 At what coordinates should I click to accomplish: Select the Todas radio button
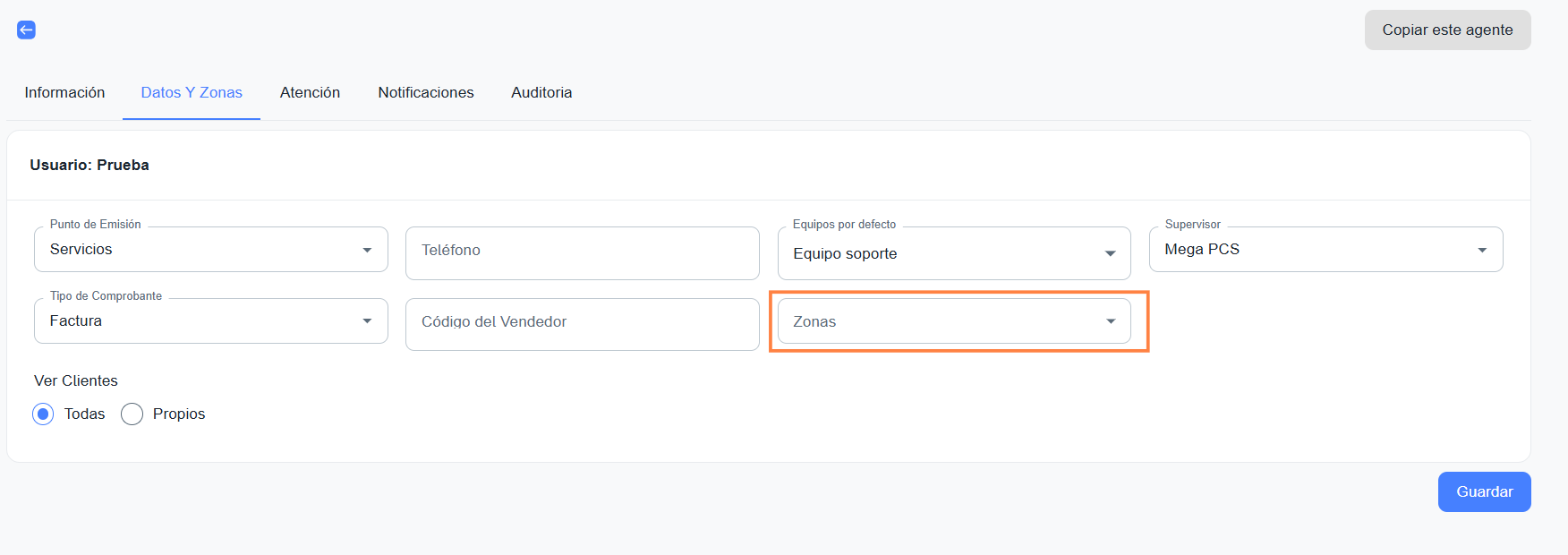[43, 414]
